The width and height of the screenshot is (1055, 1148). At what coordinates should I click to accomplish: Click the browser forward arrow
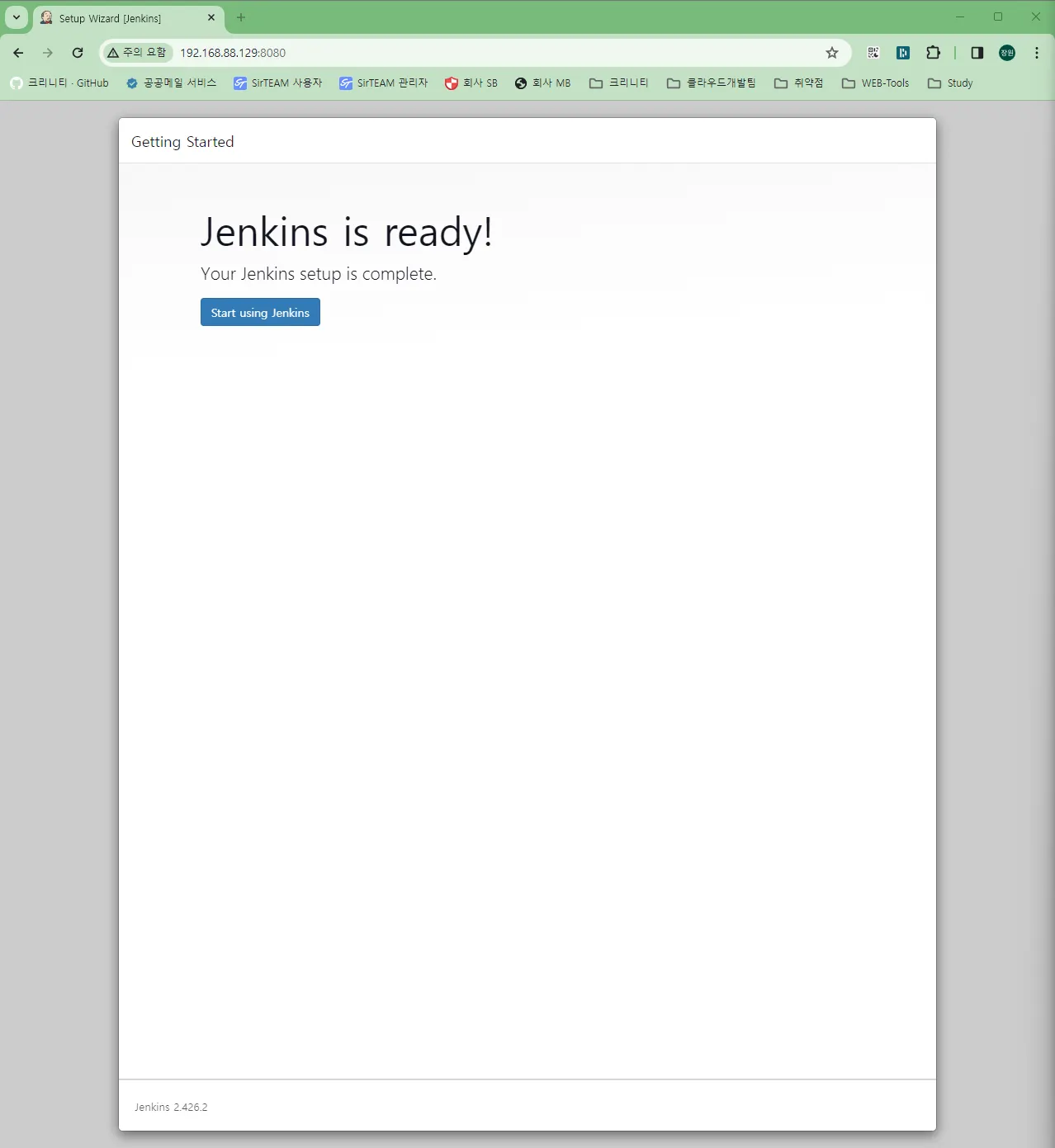[x=48, y=53]
